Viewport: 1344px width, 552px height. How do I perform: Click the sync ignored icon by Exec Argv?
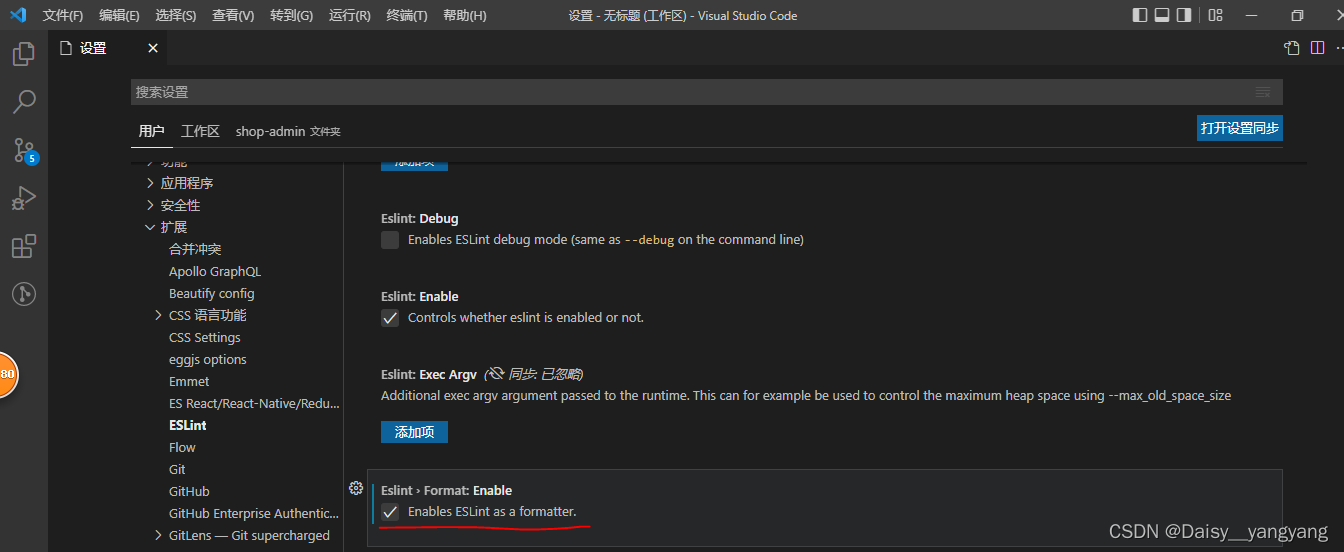tap(495, 374)
